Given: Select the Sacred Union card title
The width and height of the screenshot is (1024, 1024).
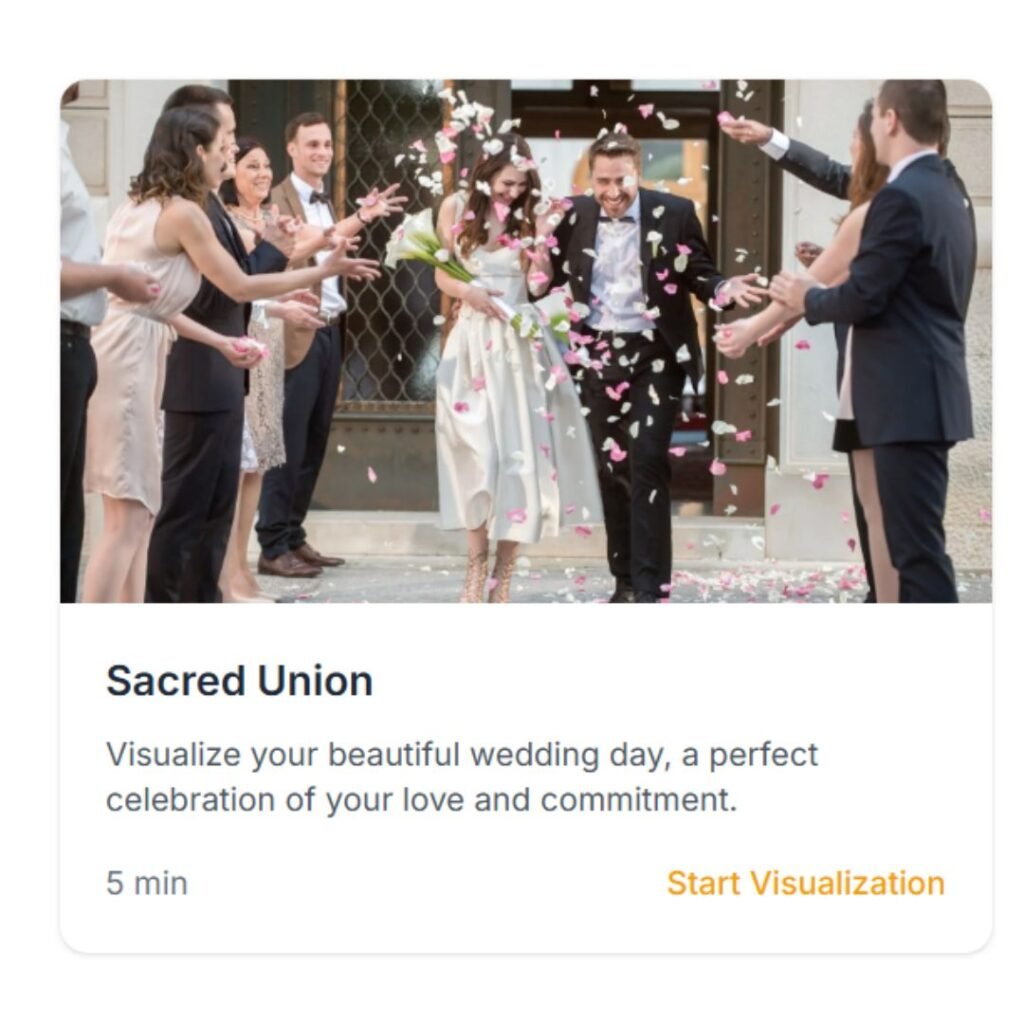Looking at the screenshot, I should (240, 681).
